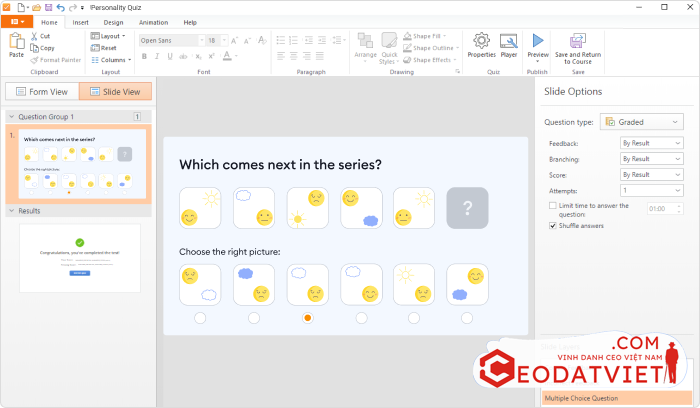Viewport: 700px width, 408px height.
Task: Open the Question type dropdown
Action: pyautogui.click(x=642, y=122)
